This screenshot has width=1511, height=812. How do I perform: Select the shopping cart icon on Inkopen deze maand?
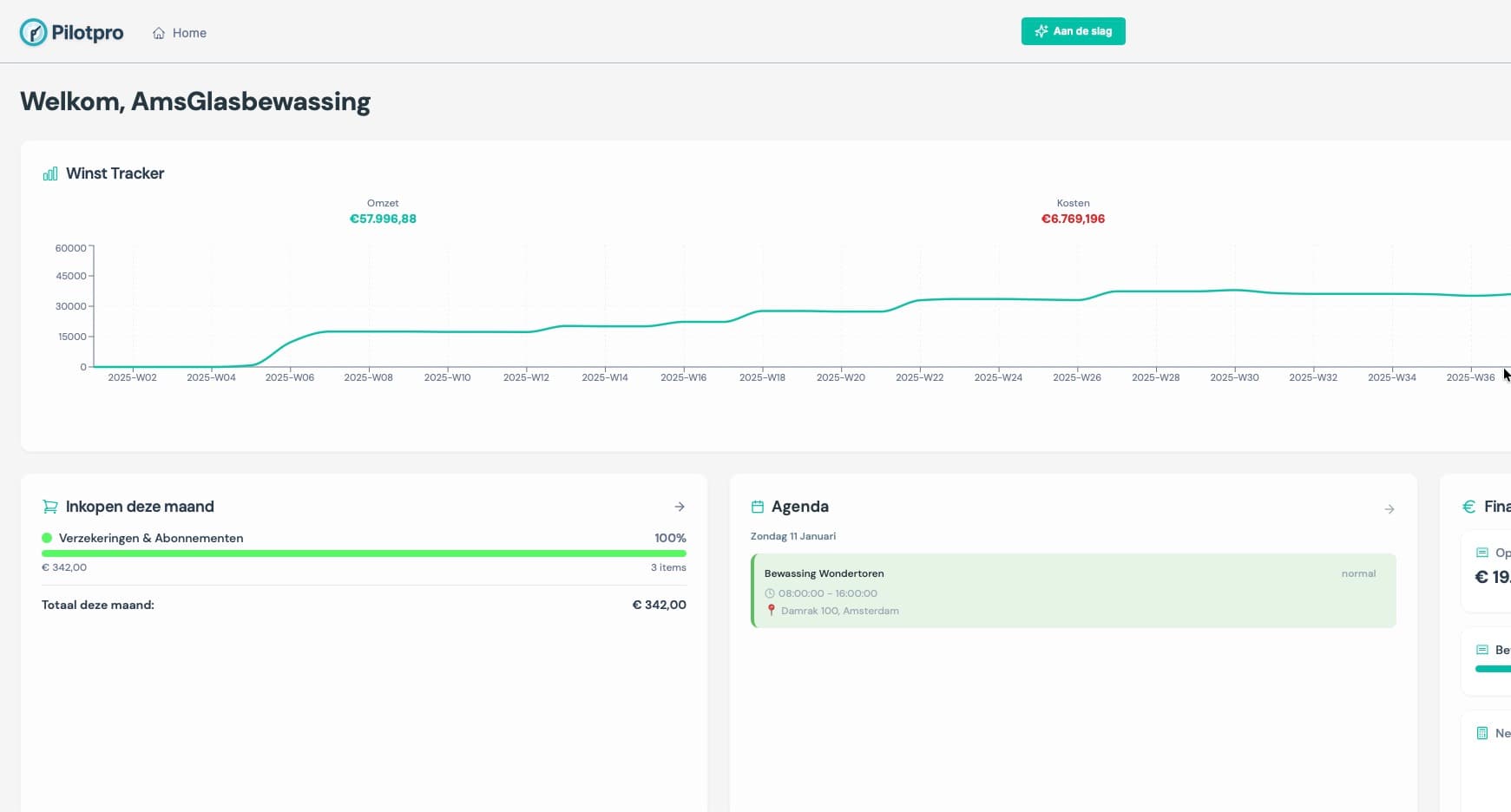(50, 506)
